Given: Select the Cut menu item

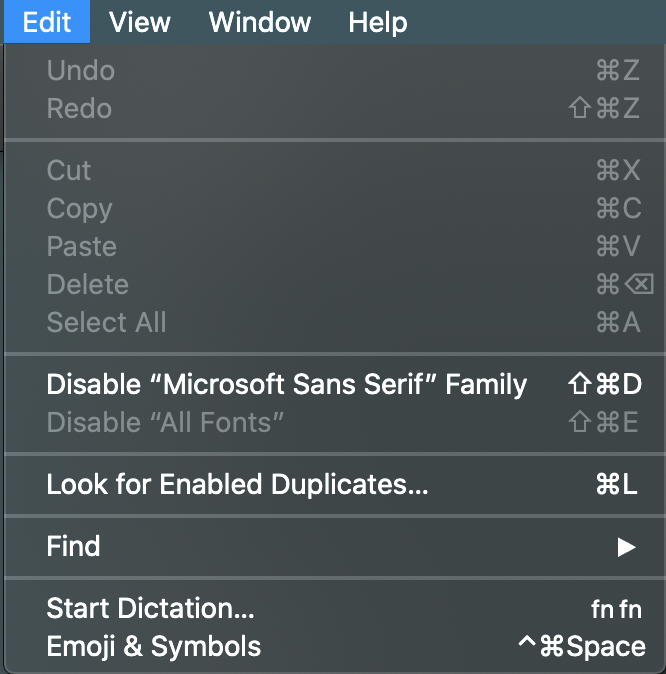Looking at the screenshot, I should [335, 170].
